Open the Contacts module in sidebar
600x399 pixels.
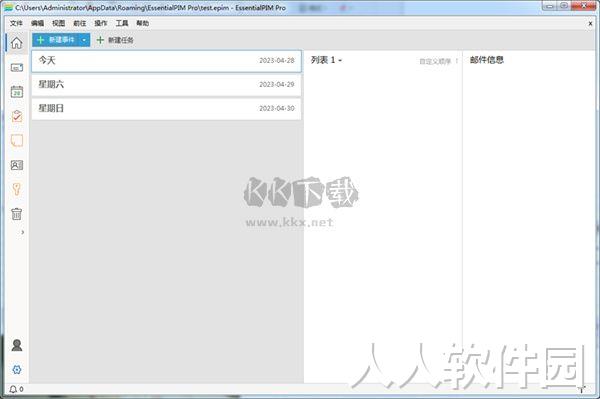16,165
